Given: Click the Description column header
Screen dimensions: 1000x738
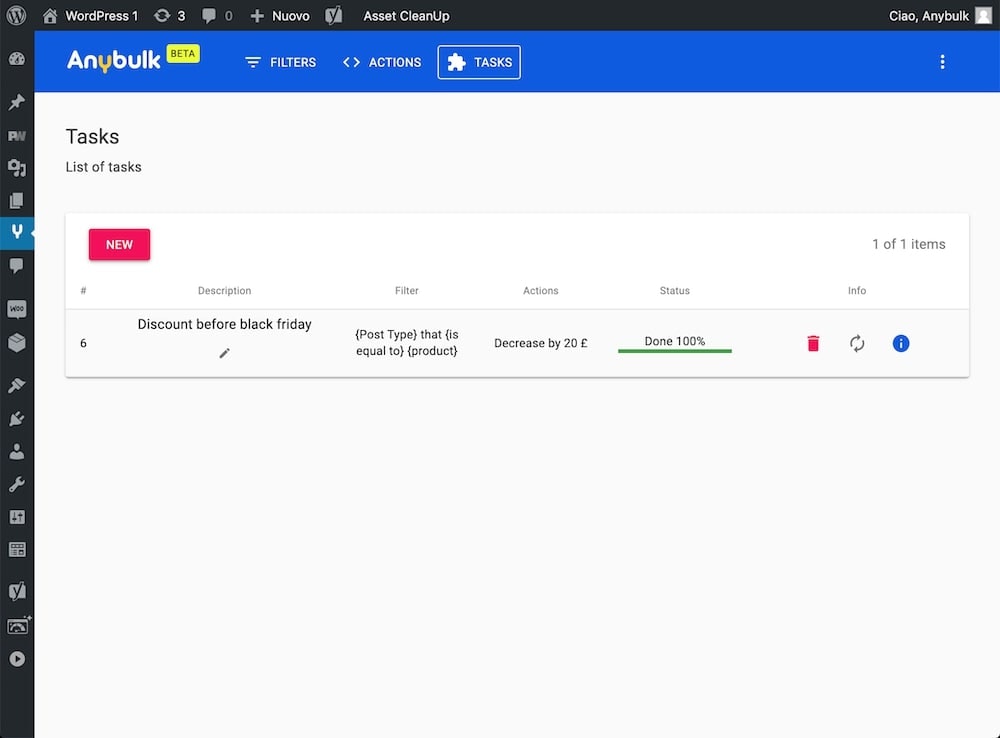Looking at the screenshot, I should coord(224,290).
